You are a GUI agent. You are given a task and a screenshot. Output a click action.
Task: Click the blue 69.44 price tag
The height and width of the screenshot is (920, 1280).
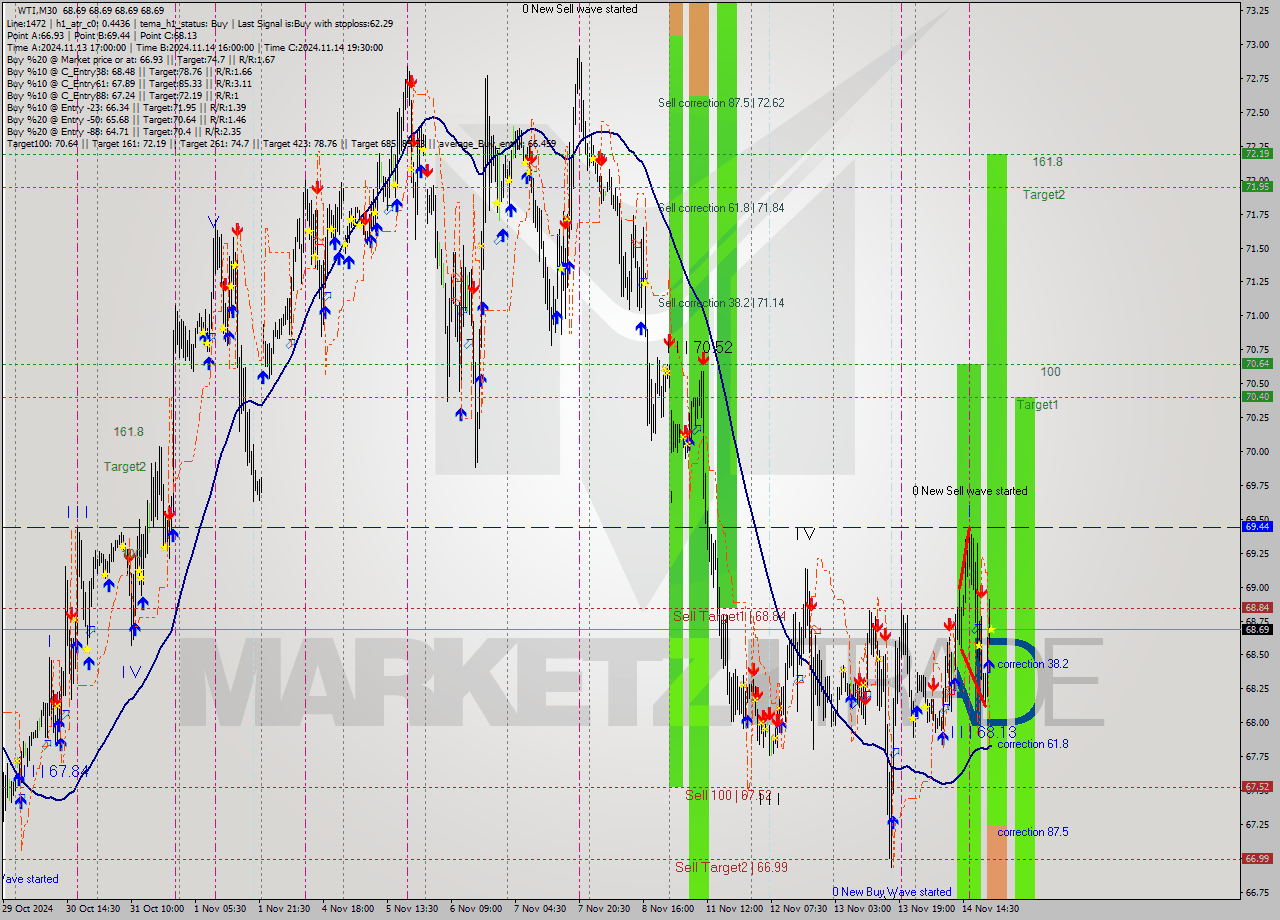(x=1257, y=526)
